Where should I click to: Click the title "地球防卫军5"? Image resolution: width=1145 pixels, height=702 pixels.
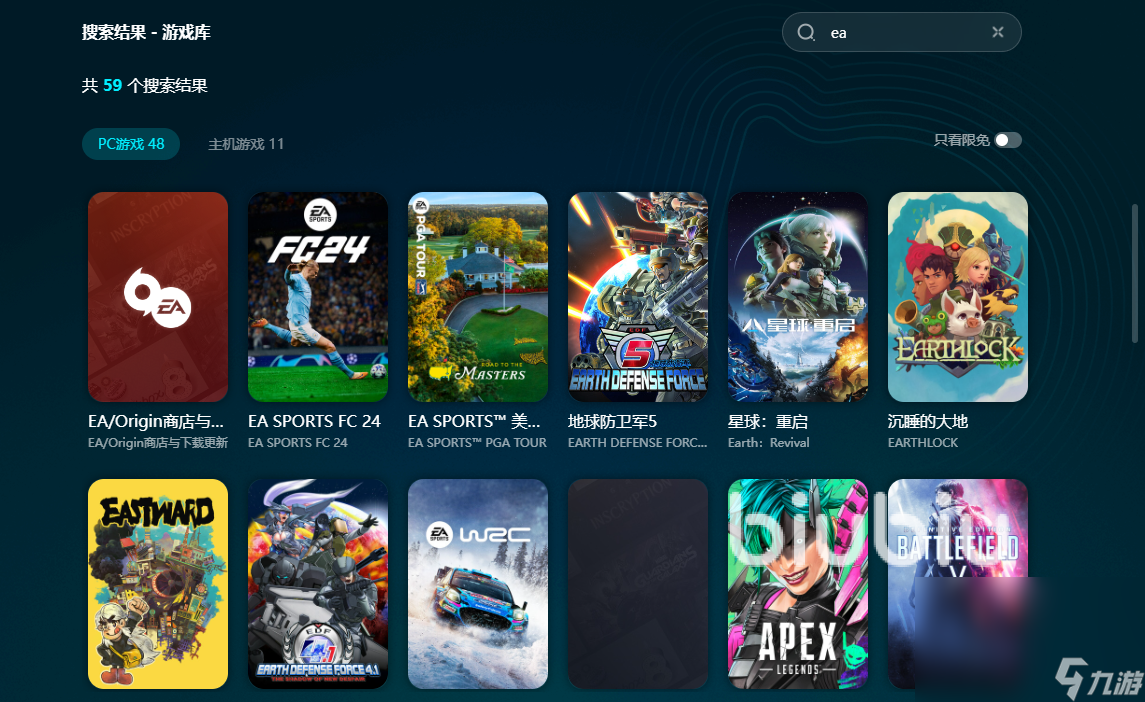613,421
